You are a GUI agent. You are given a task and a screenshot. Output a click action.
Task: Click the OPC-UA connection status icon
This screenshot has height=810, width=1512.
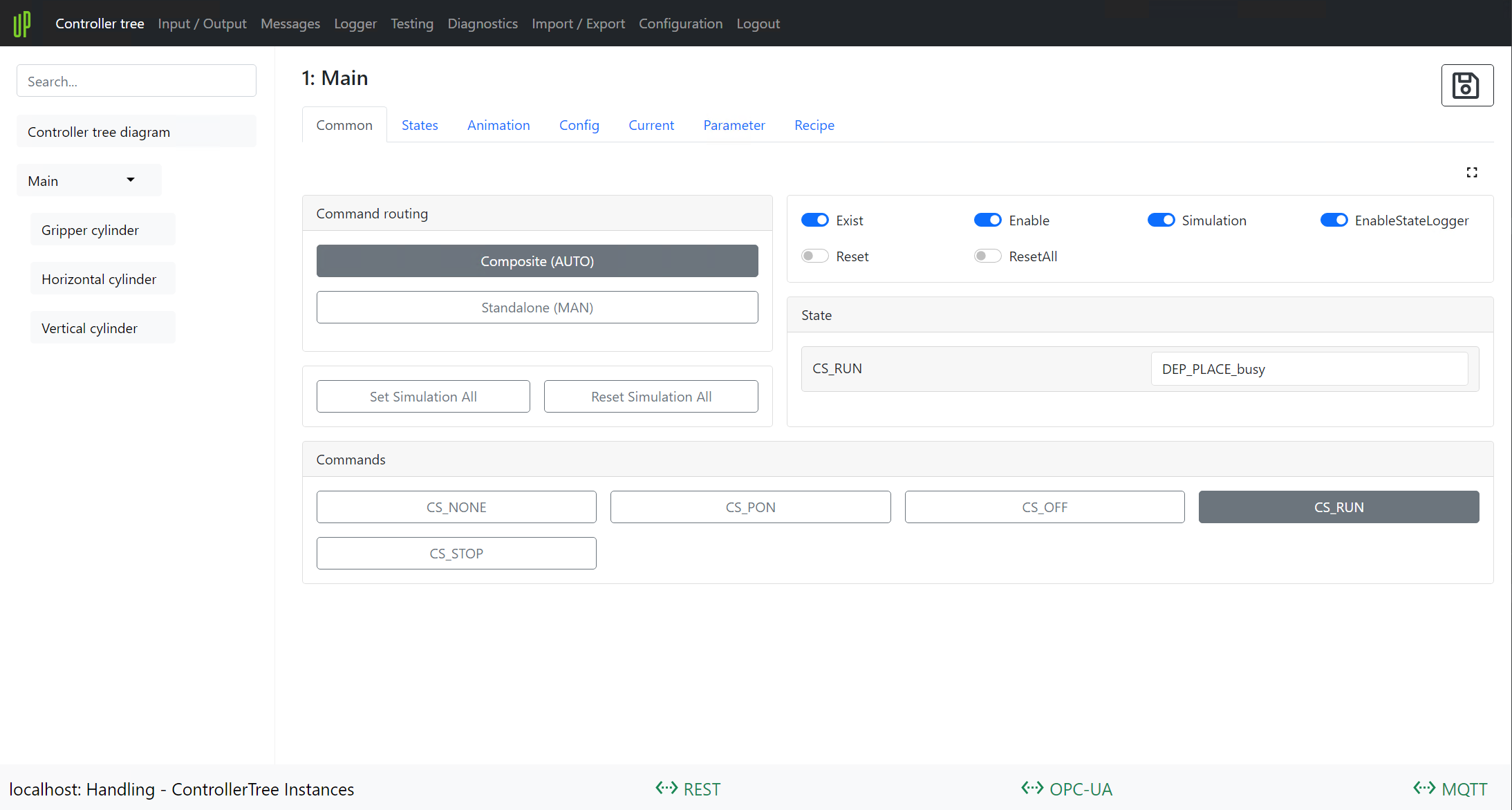click(x=1032, y=788)
